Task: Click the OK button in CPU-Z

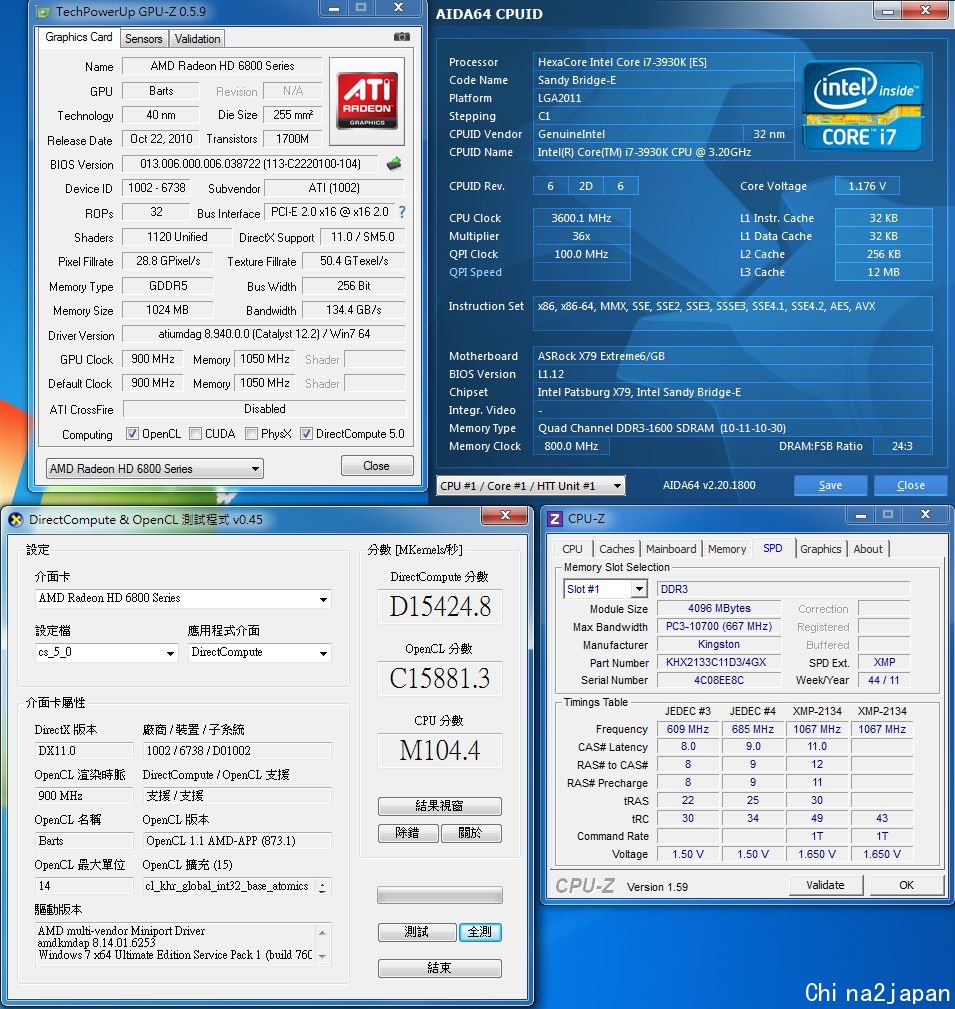Action: click(x=907, y=885)
